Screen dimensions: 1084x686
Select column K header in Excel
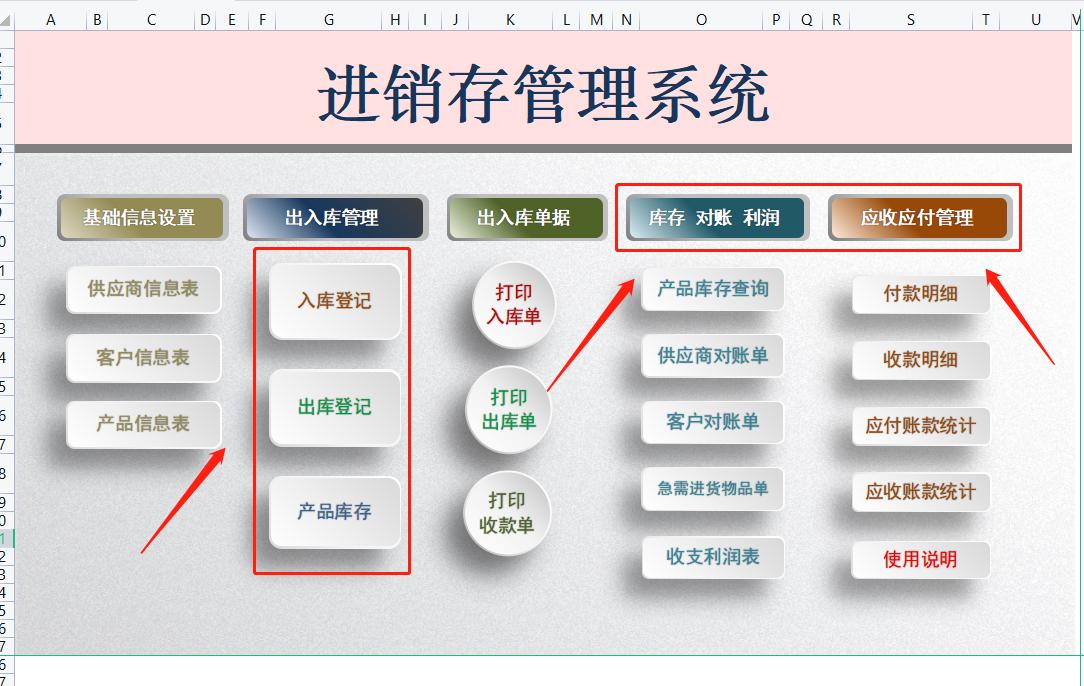click(509, 19)
